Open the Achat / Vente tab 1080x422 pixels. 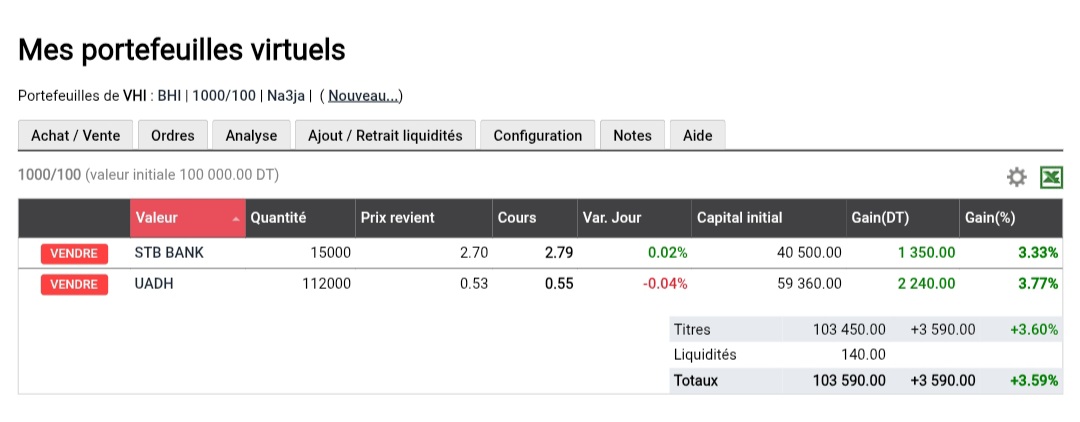pos(75,135)
